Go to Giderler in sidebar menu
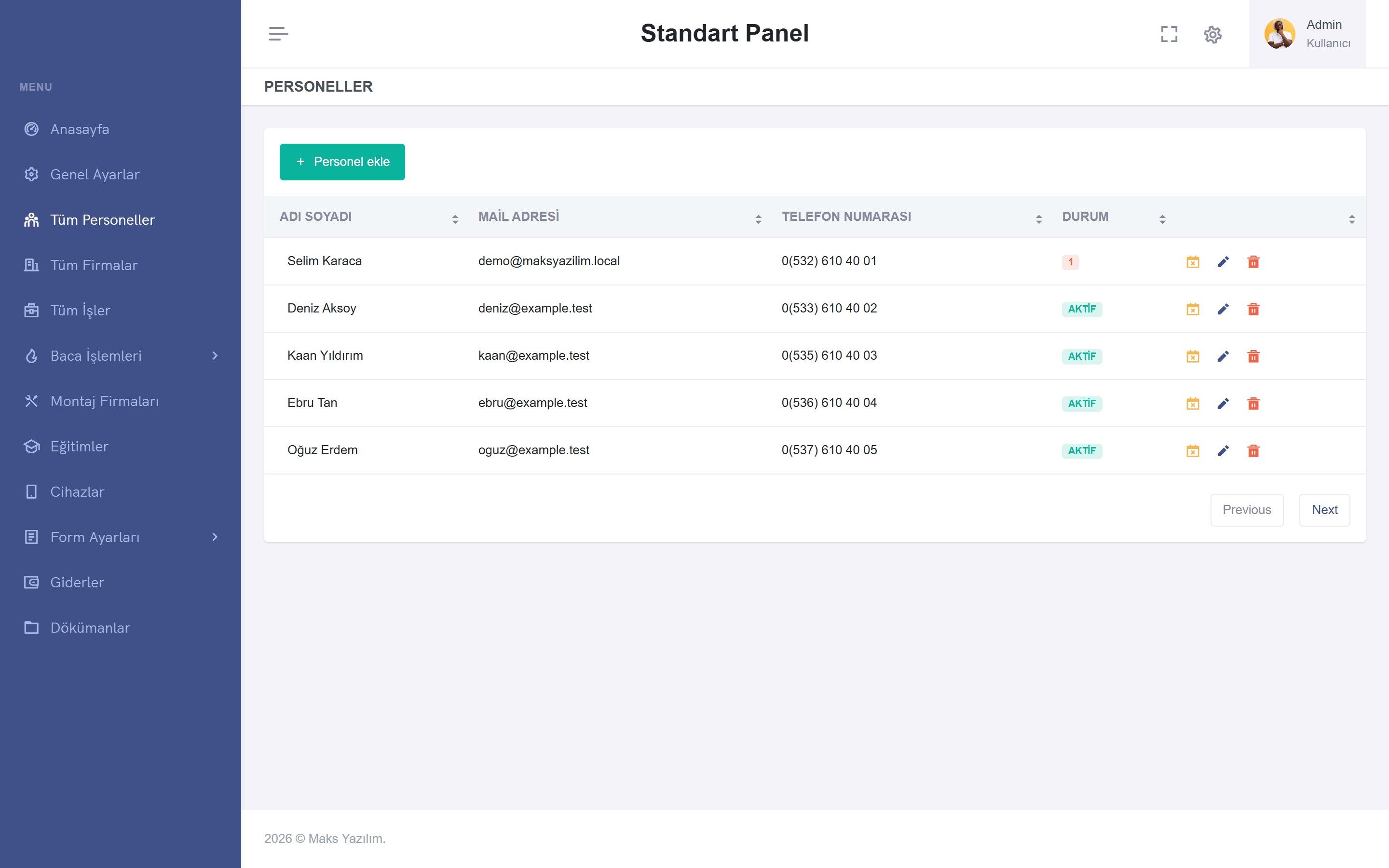 [77, 583]
